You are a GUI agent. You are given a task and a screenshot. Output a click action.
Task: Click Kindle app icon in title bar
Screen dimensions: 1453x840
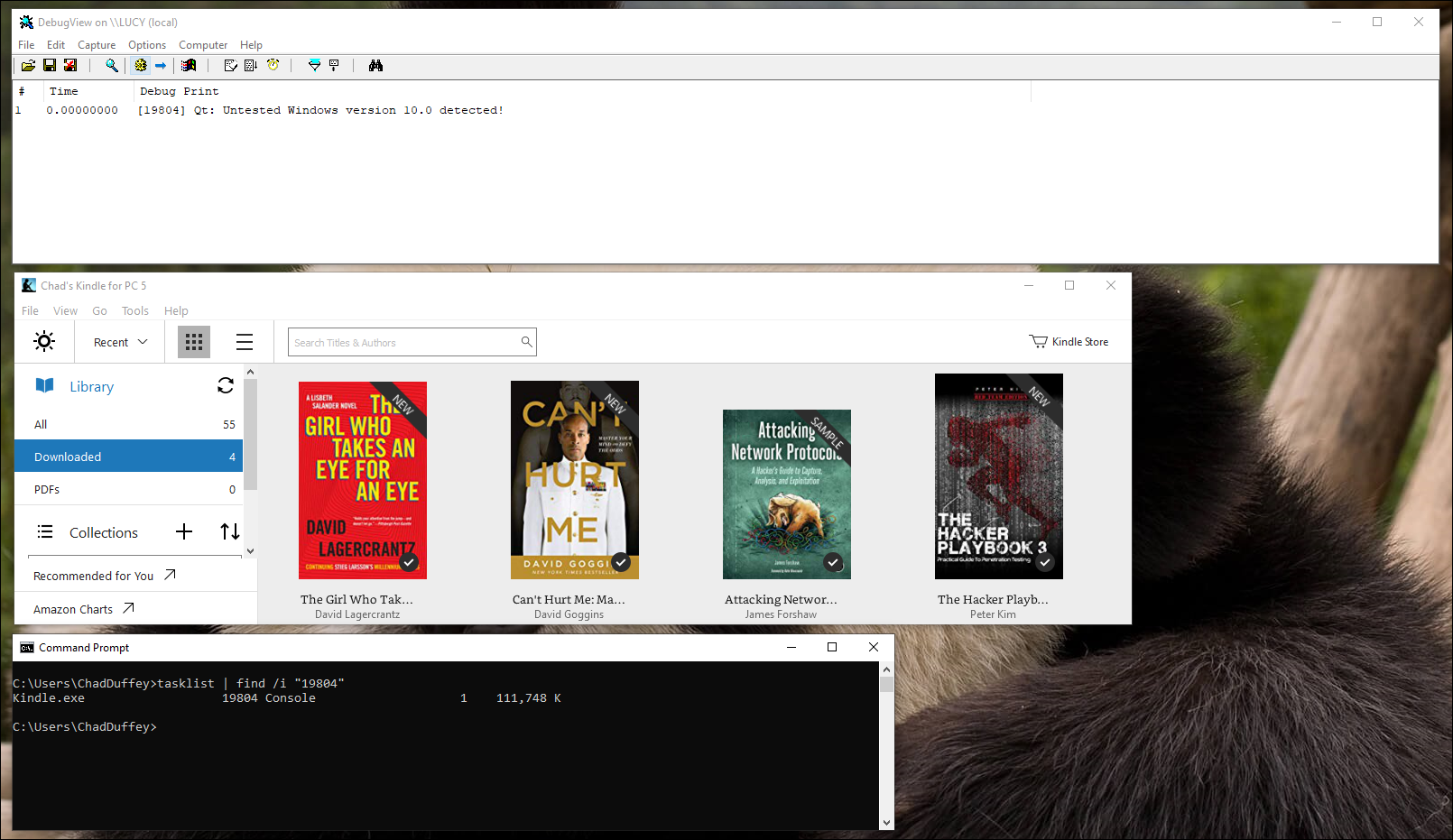[x=29, y=285]
